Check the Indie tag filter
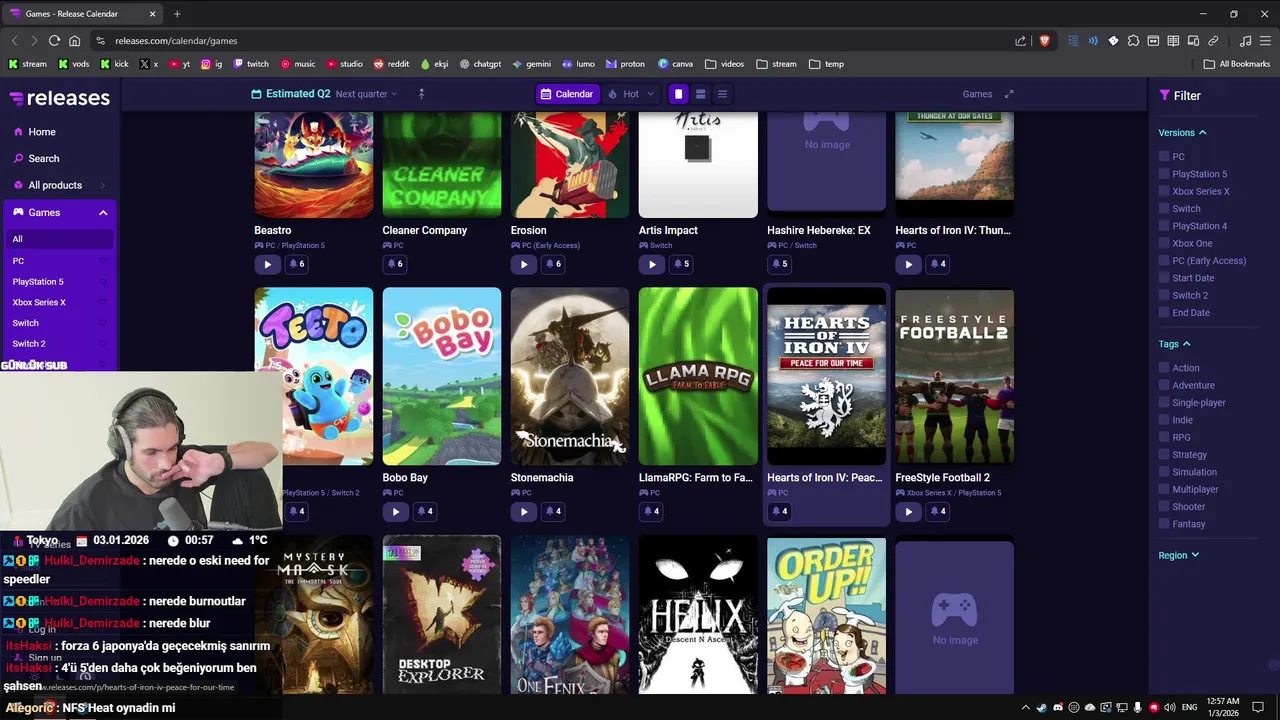 coord(1164,420)
